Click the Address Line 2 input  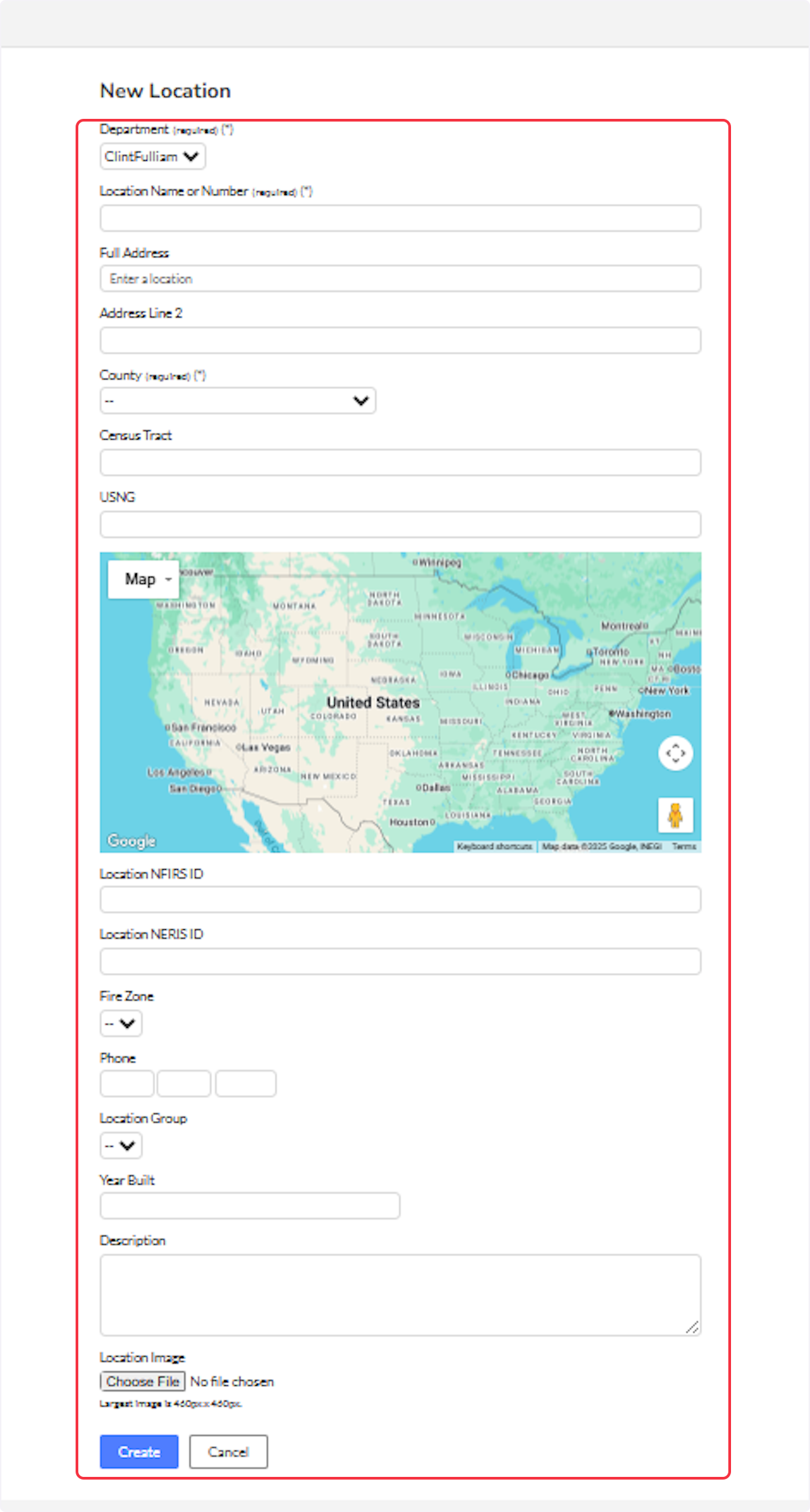point(400,340)
